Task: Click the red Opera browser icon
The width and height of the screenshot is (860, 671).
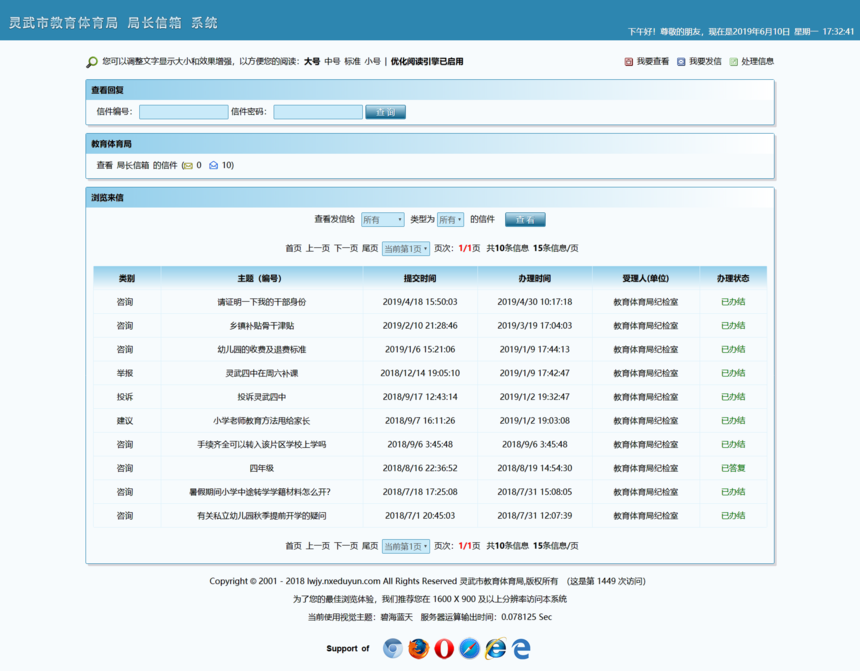Action: pyautogui.click(x=444, y=649)
